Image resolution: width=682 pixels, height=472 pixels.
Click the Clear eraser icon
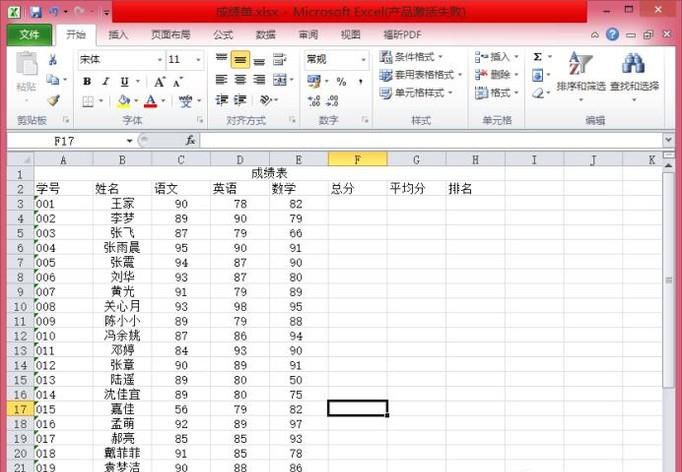pyautogui.click(x=538, y=93)
